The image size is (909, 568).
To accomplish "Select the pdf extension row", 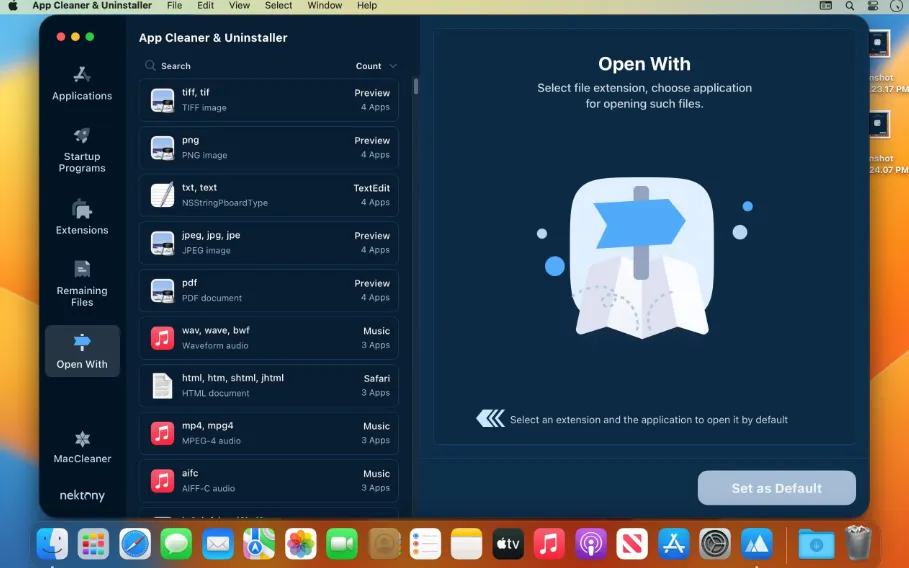I will coord(268,290).
